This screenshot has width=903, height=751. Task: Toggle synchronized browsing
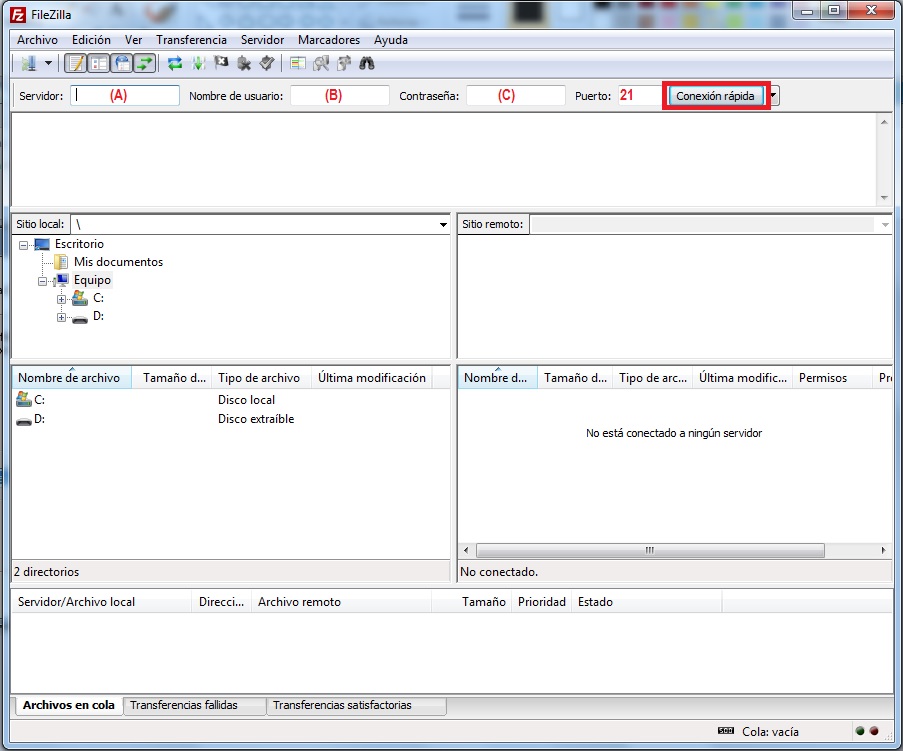(x=344, y=63)
